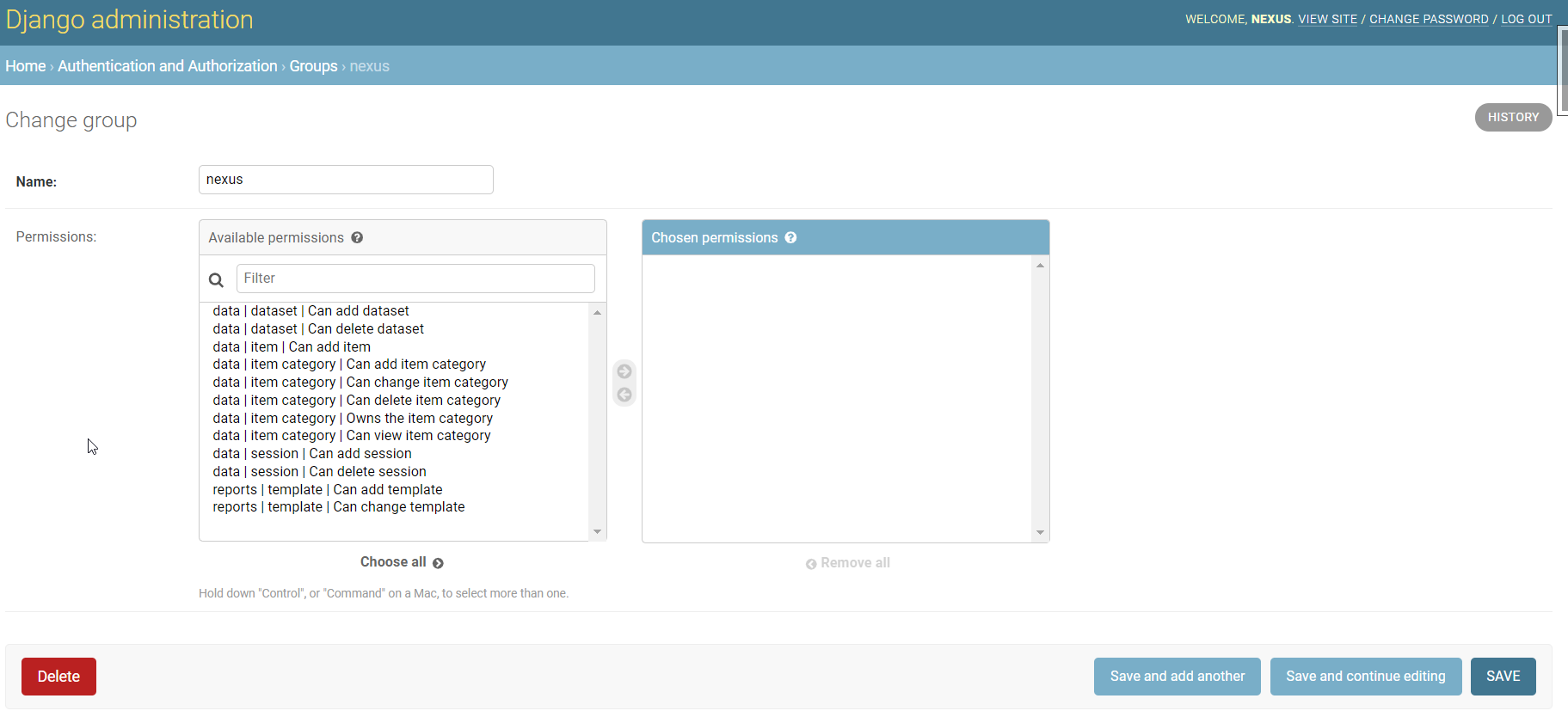The image size is (1568, 723).
Task: Select 'data | item | Can add item'
Action: point(396,347)
